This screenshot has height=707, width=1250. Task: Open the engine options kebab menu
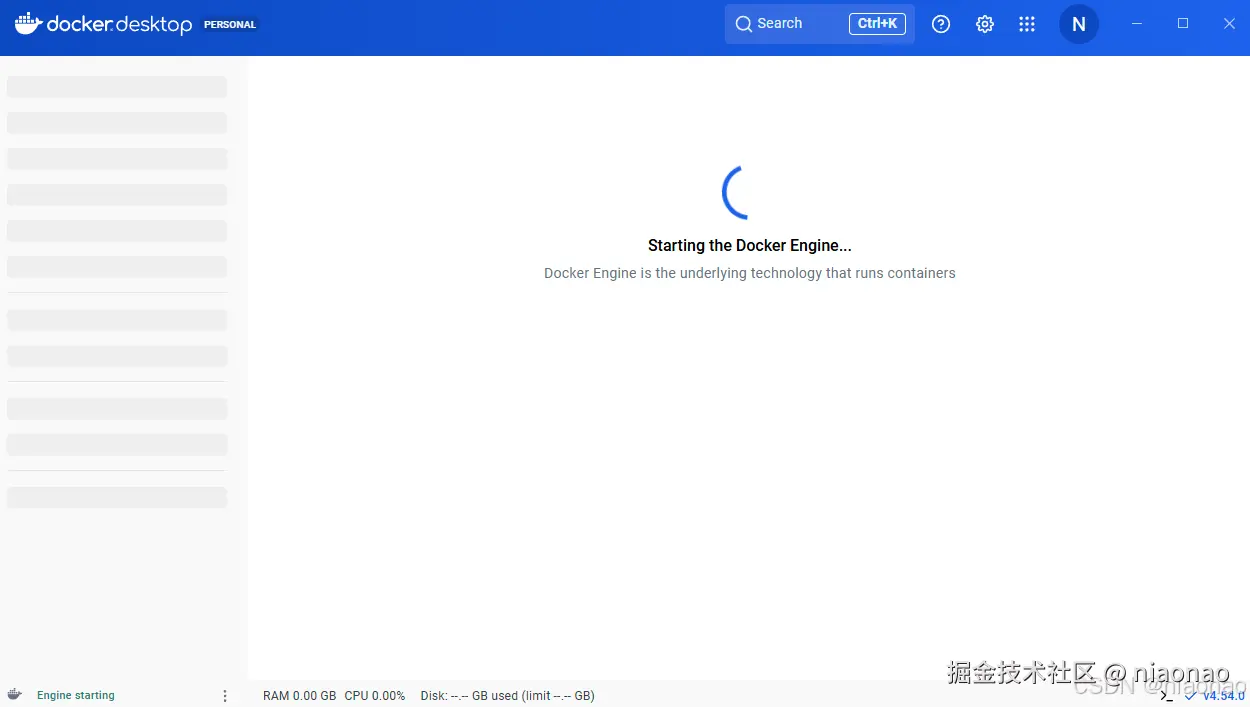coord(225,695)
